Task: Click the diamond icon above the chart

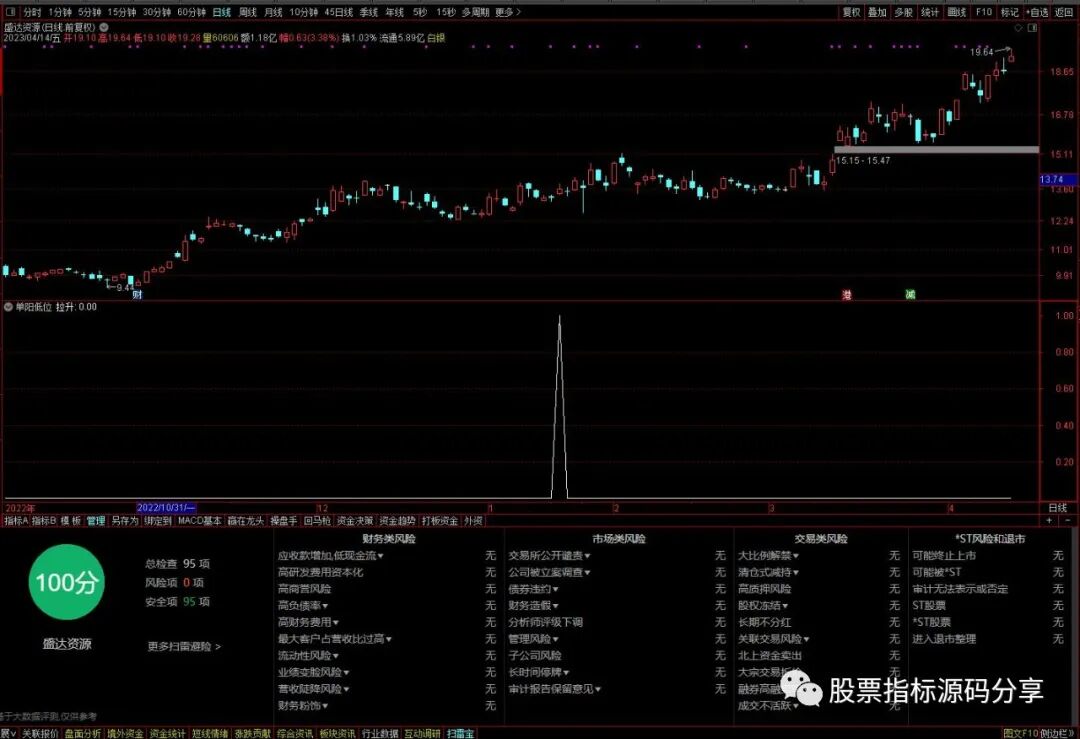Action: pyautogui.click(x=1018, y=28)
